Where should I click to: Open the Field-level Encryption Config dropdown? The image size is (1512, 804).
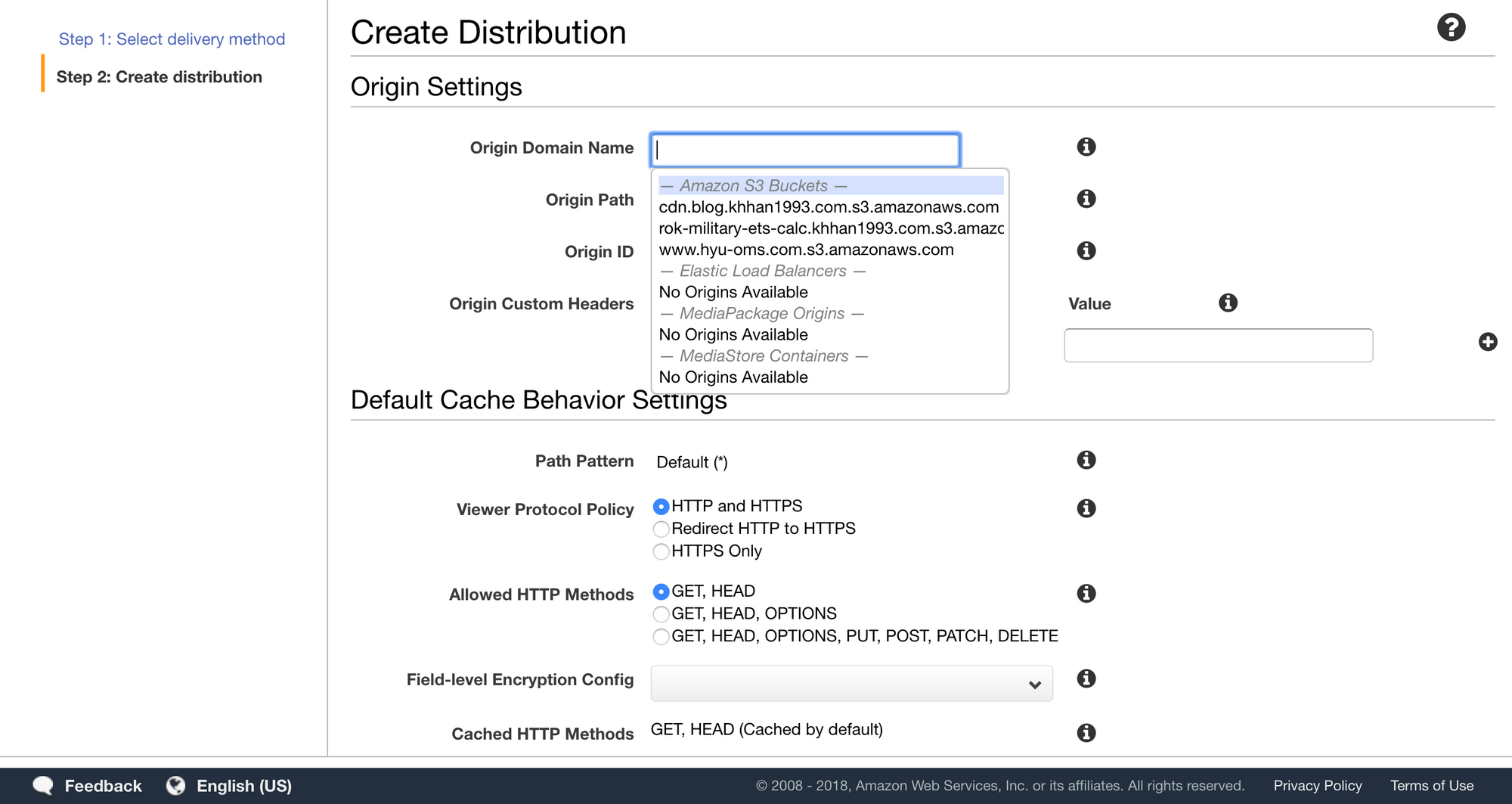850,683
